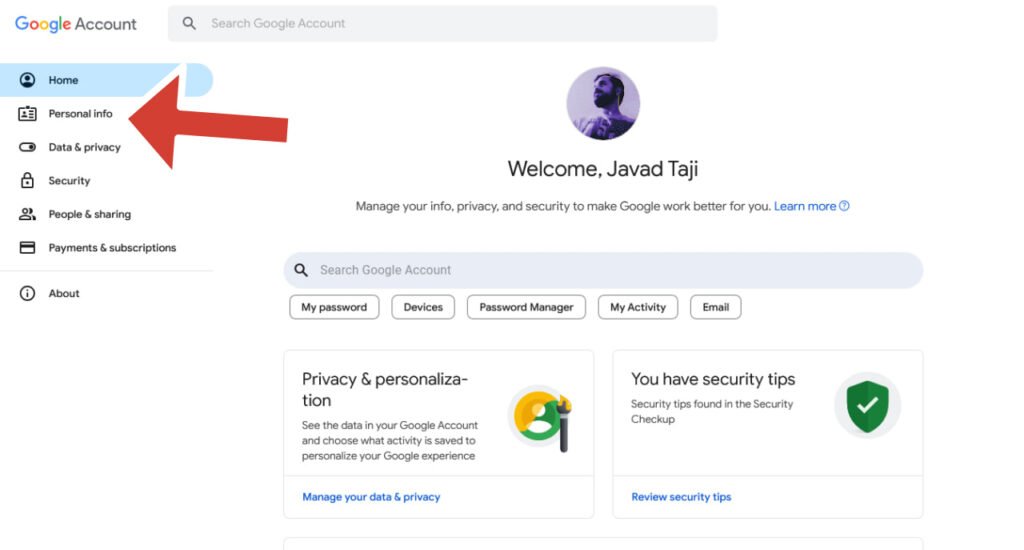Follow the Review security tips link
1024x550 pixels.
coord(681,497)
